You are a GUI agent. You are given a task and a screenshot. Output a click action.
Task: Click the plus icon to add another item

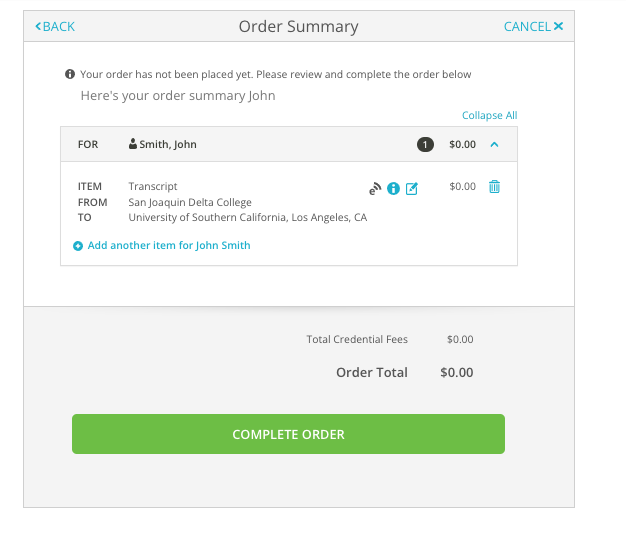[x=78, y=246]
